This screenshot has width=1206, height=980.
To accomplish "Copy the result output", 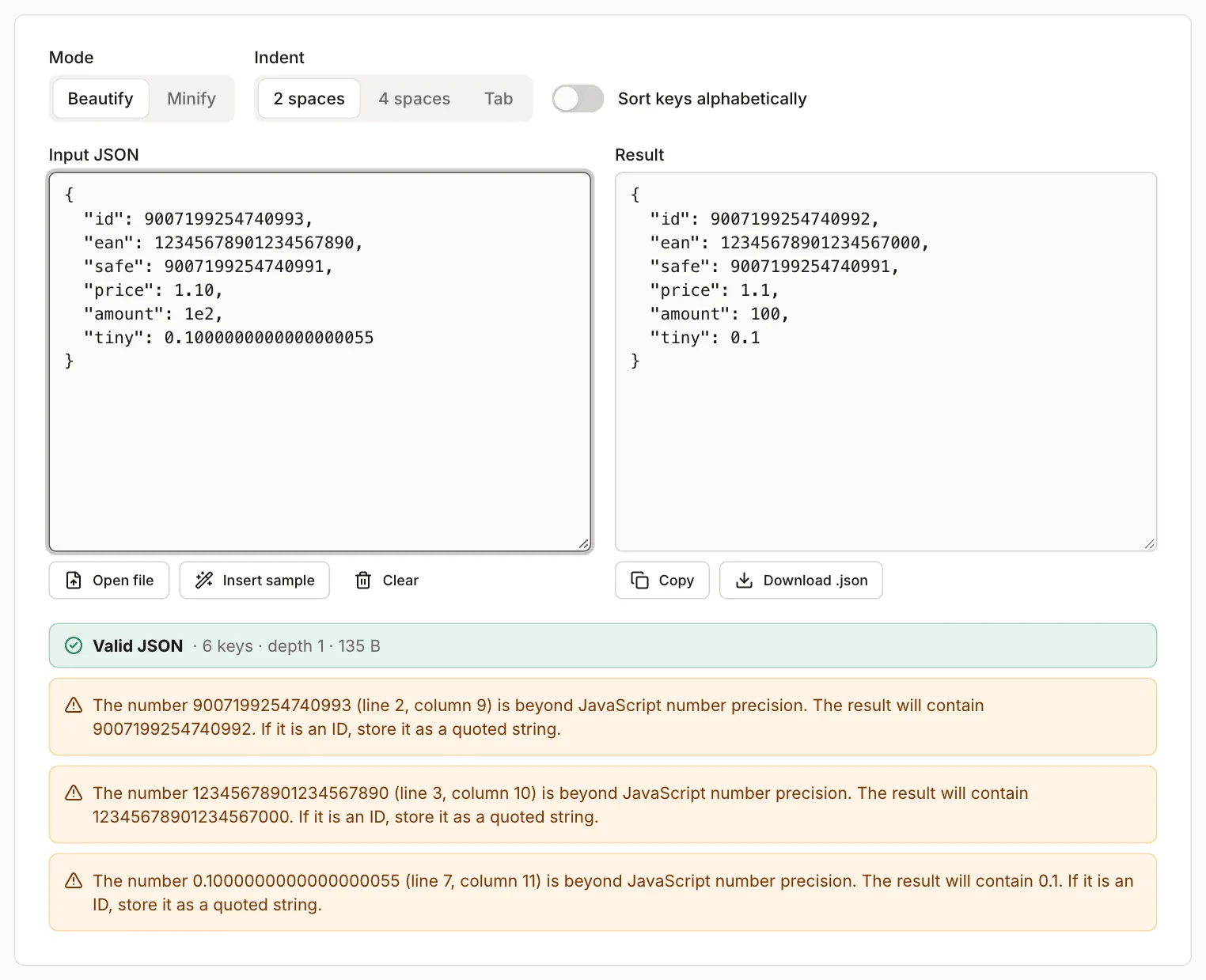I will coord(662,581).
